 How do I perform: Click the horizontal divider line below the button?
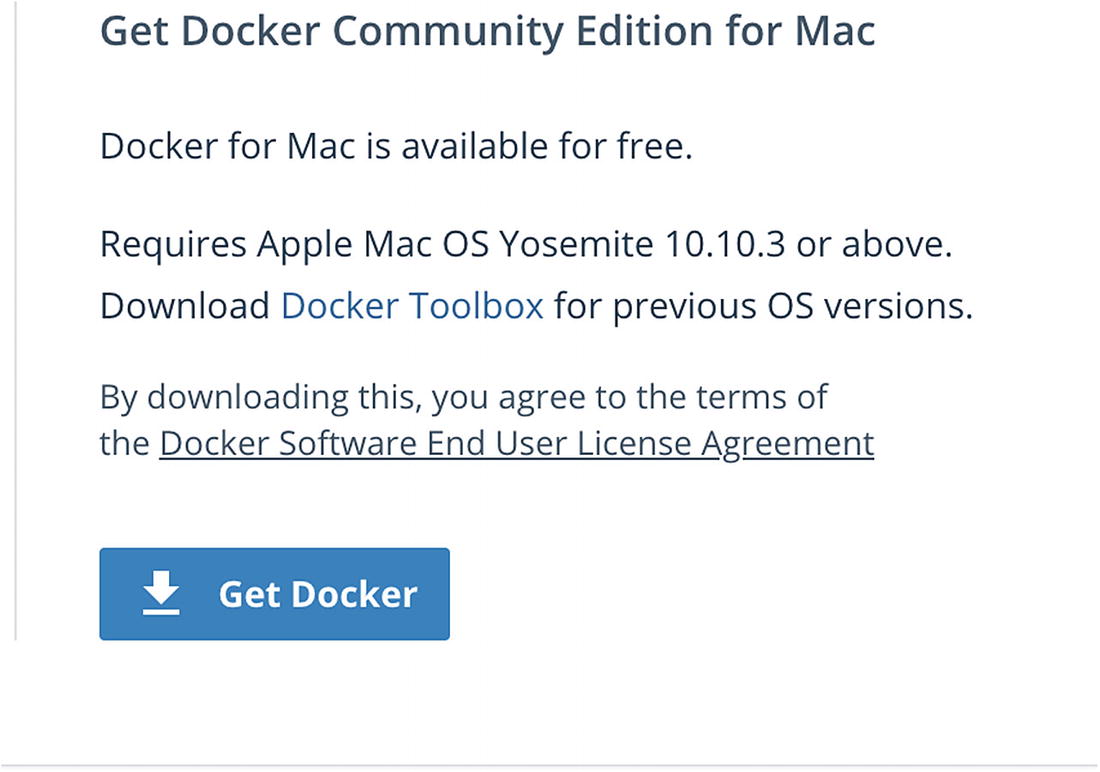(550, 766)
